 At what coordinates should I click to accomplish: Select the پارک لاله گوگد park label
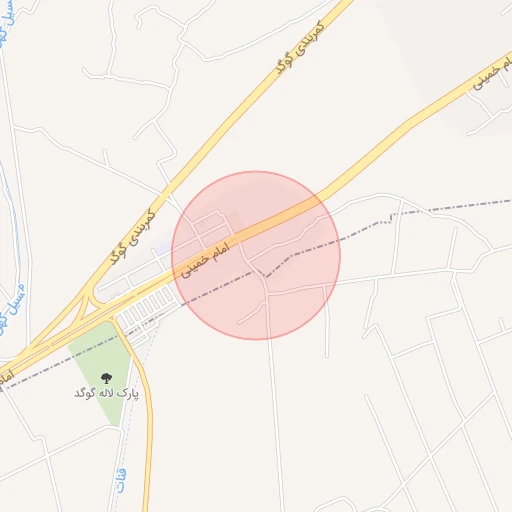coord(106,393)
